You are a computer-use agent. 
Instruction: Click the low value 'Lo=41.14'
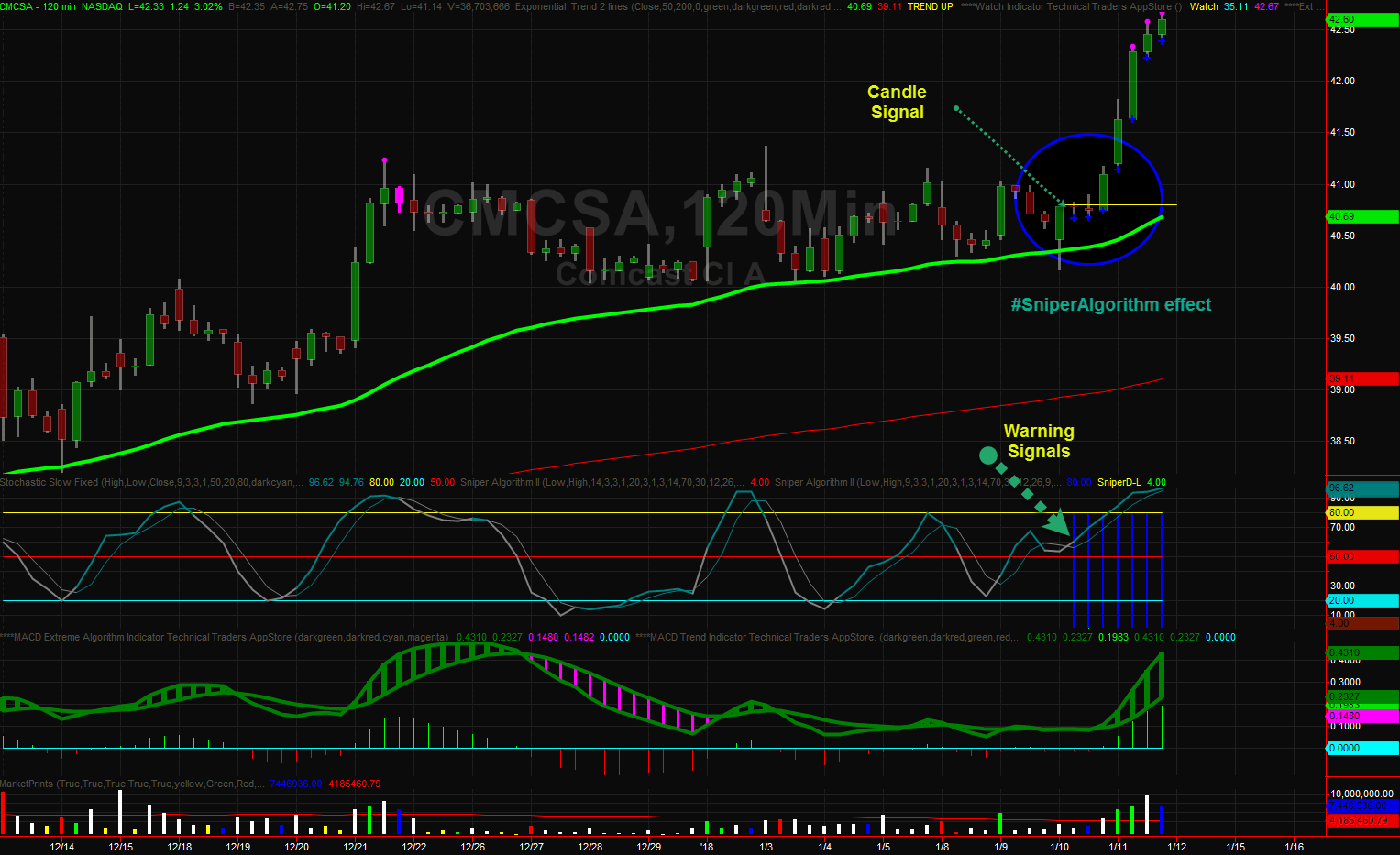pos(422,6)
